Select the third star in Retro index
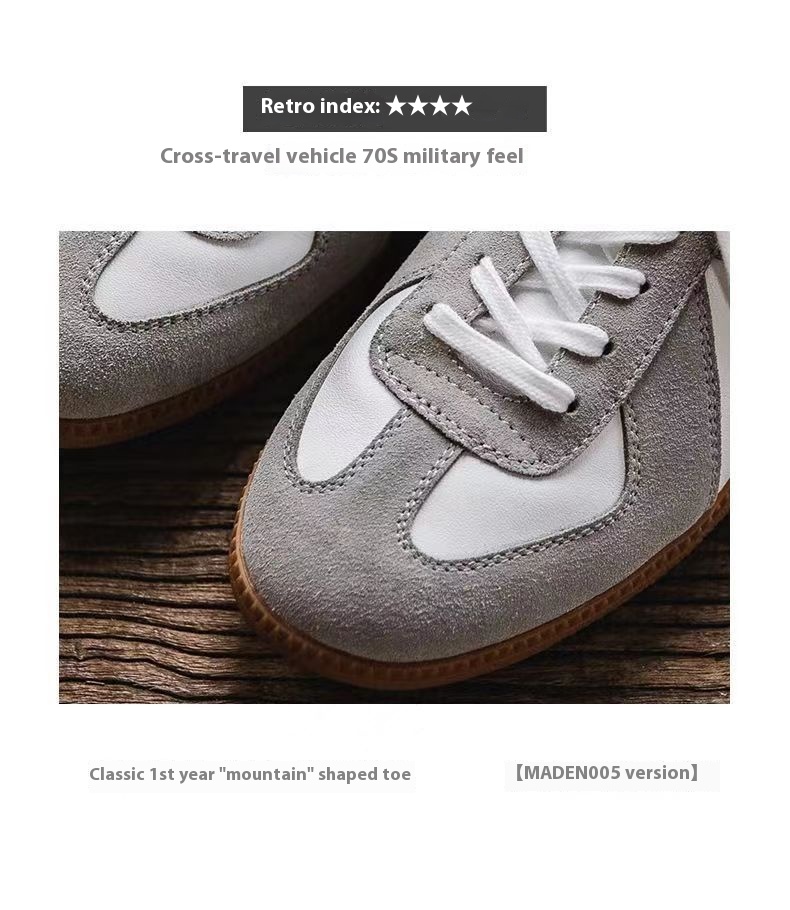Screen dimensions: 790x910 click(440, 106)
